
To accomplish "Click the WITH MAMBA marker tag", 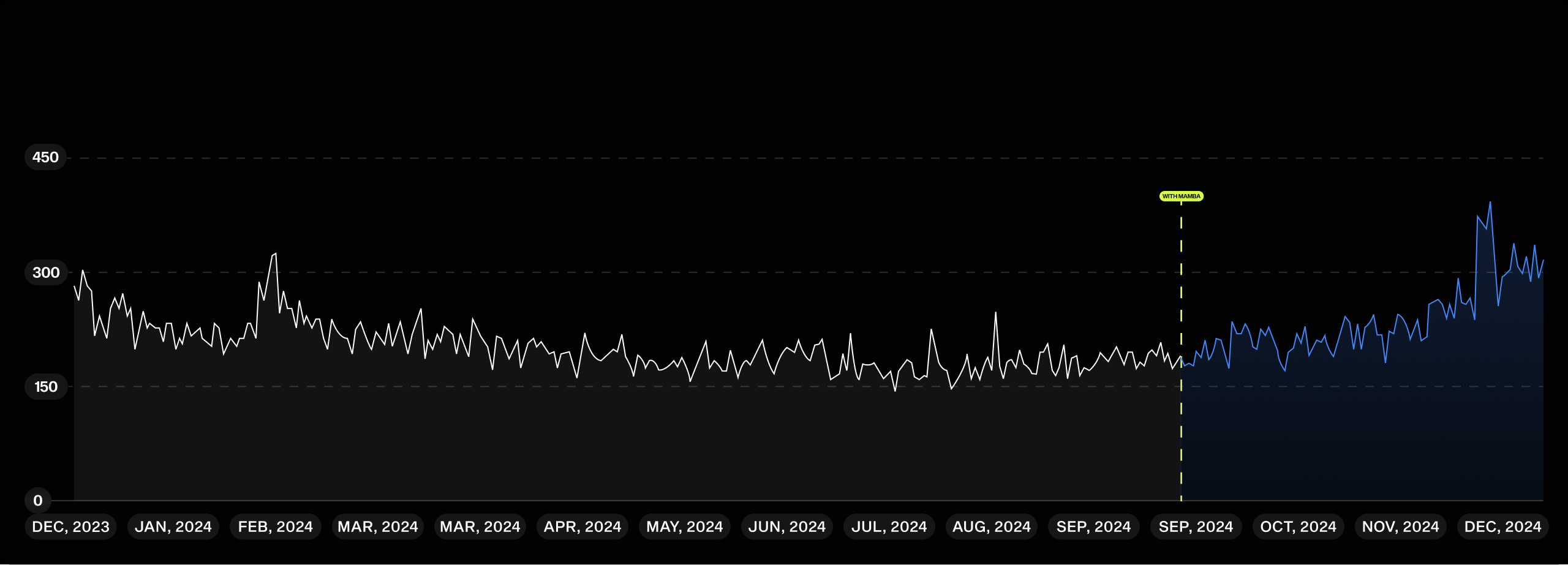I will [x=1181, y=196].
